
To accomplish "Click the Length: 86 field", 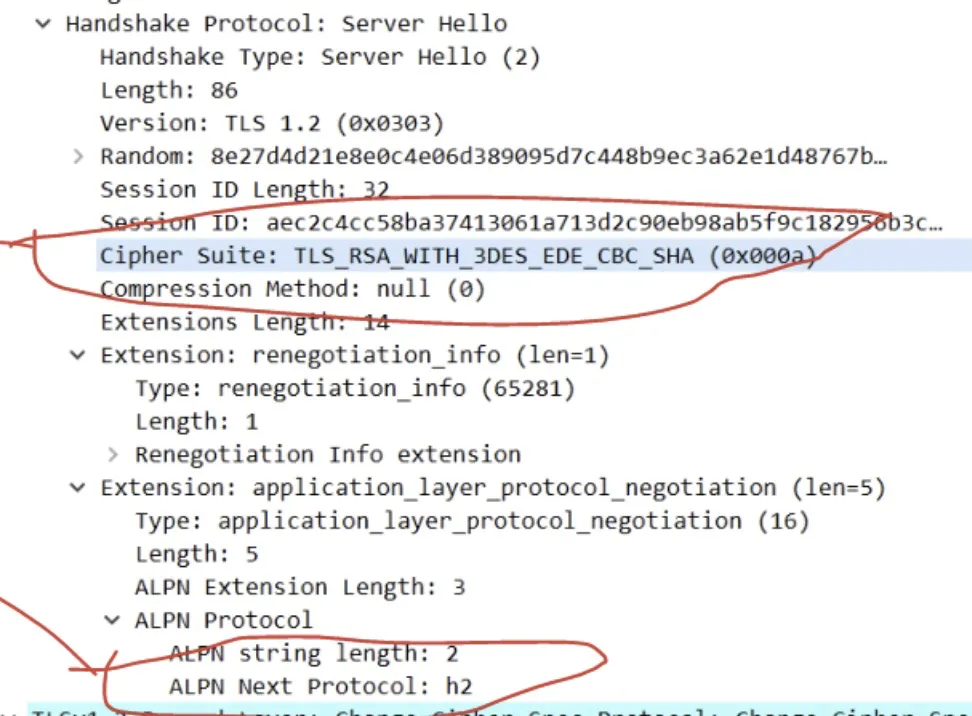I will click(x=169, y=91).
